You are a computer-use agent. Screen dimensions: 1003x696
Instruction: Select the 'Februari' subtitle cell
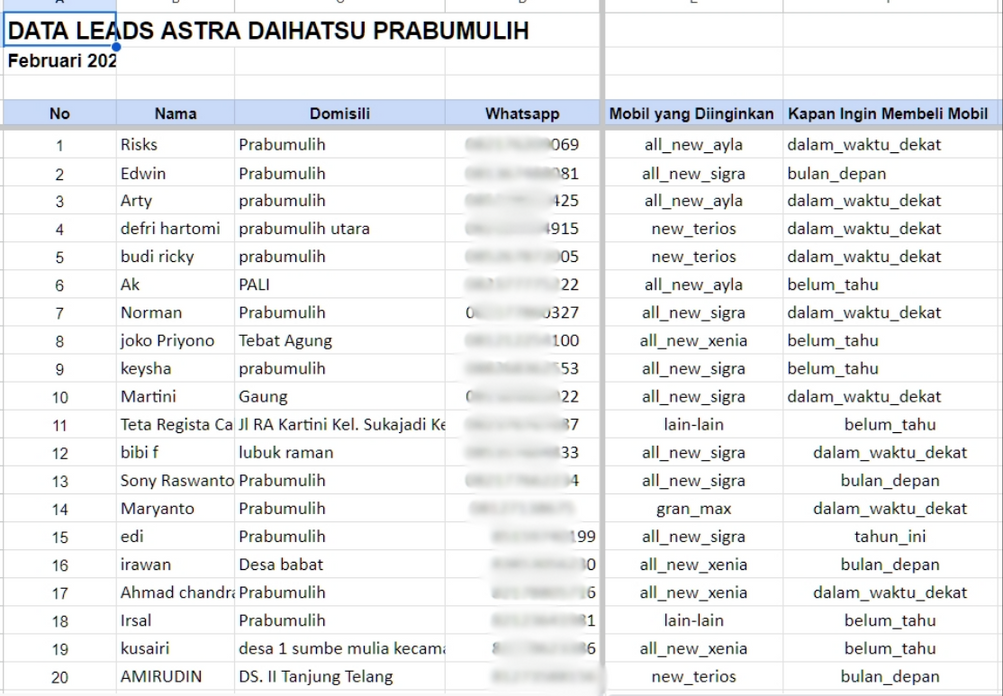60,61
